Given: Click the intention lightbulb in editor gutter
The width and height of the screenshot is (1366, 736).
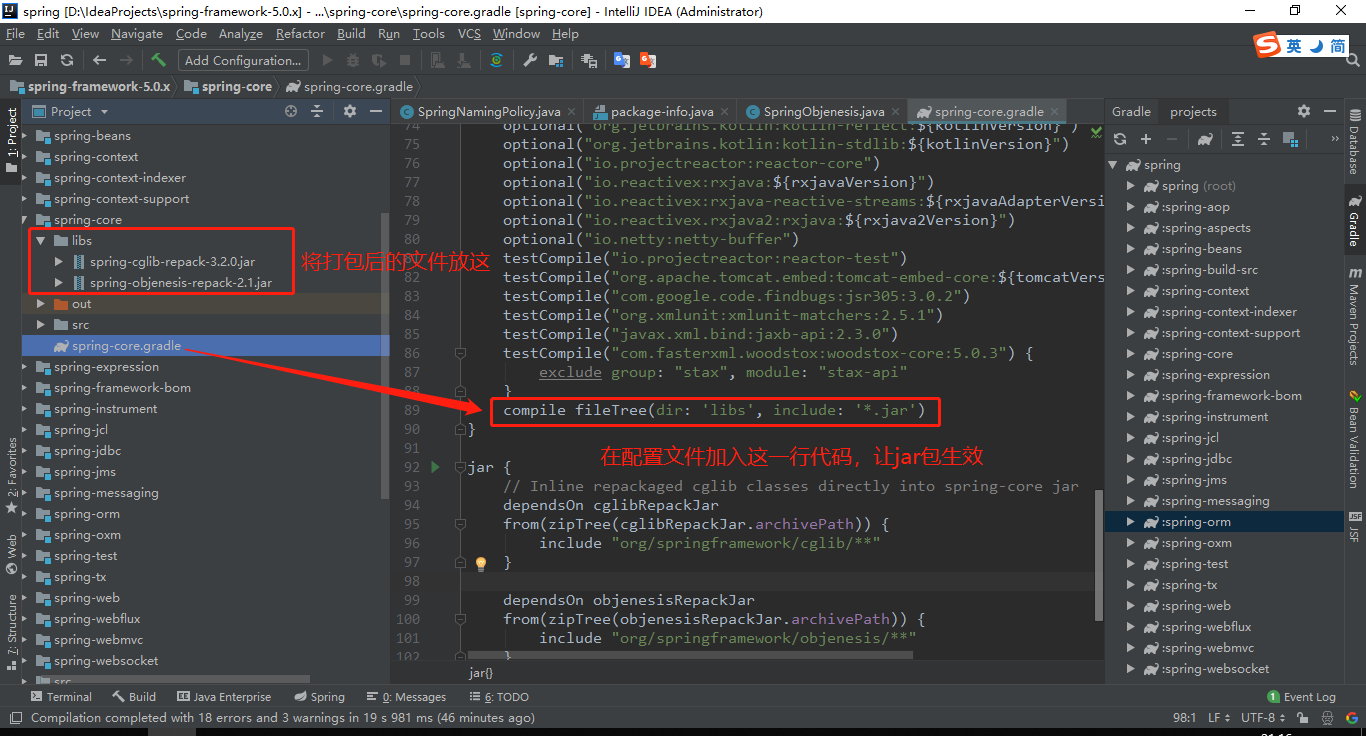Looking at the screenshot, I should [x=480, y=563].
